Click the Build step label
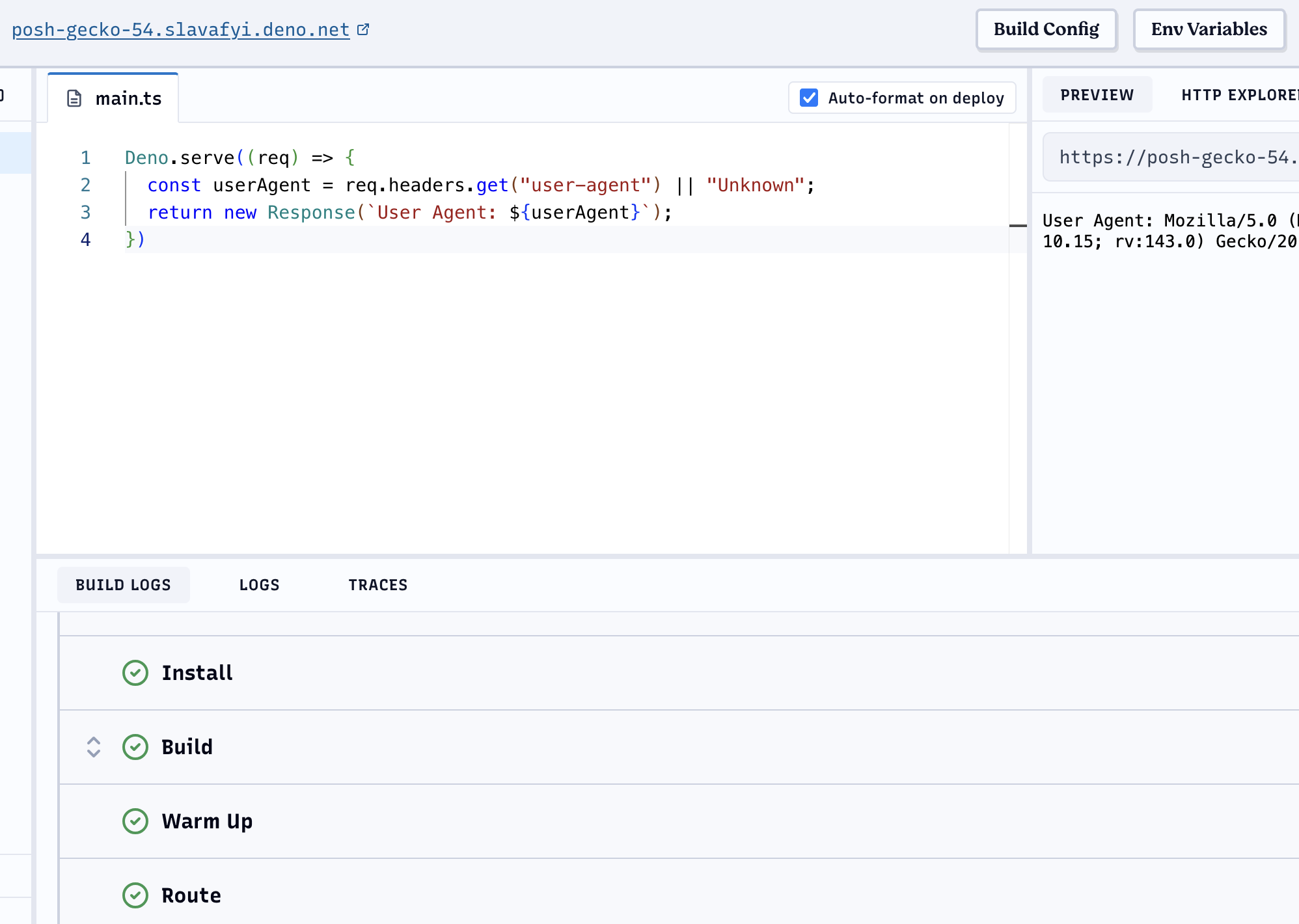The image size is (1299, 924). point(187,747)
